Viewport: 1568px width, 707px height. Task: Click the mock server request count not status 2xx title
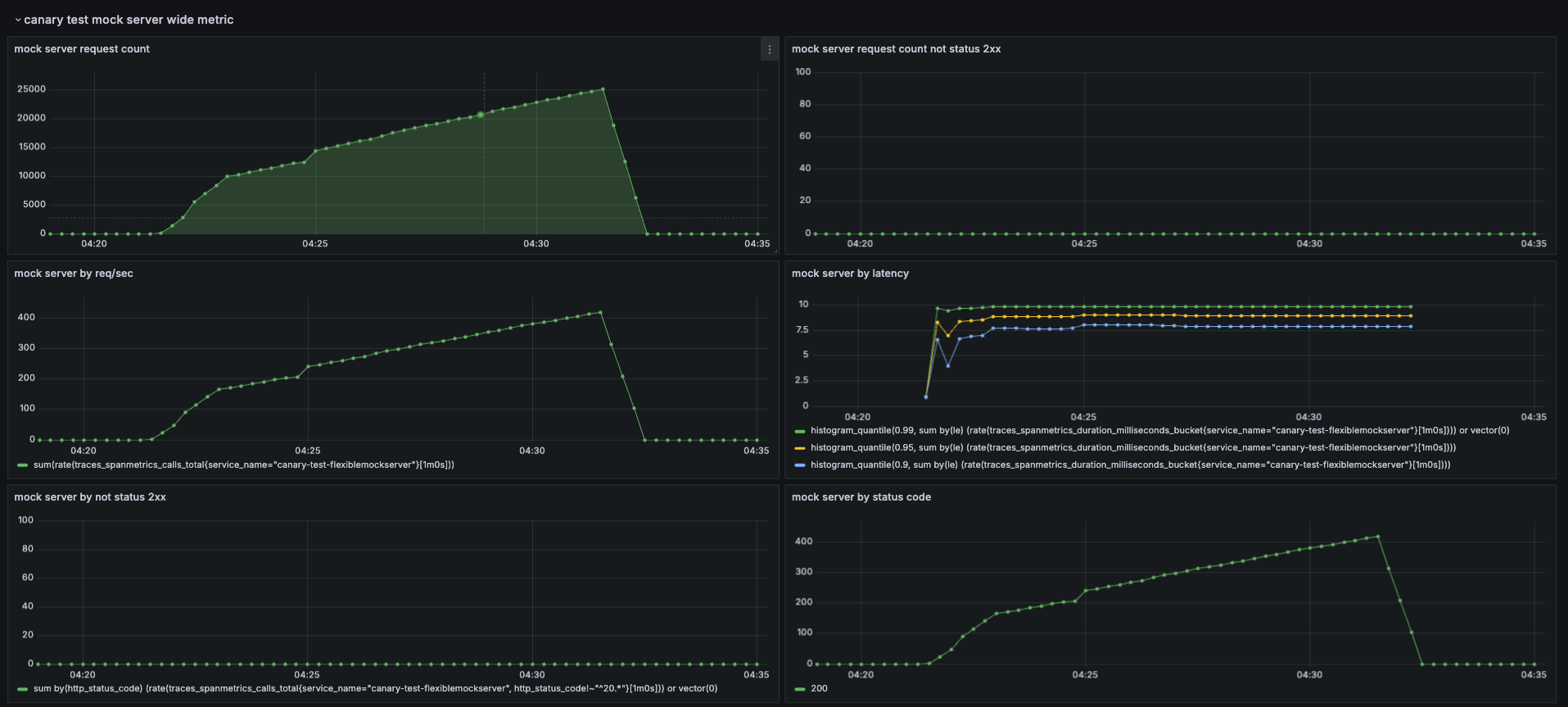click(896, 49)
